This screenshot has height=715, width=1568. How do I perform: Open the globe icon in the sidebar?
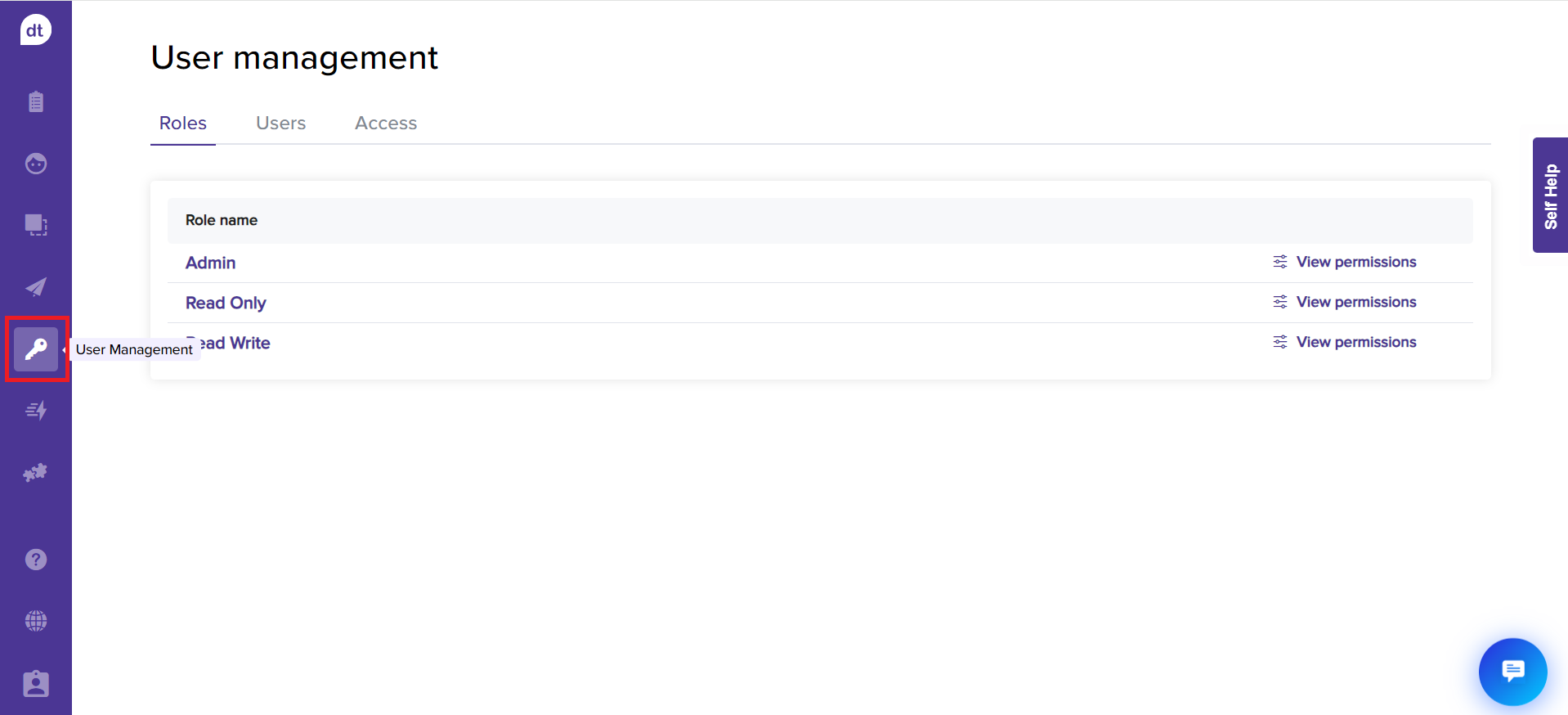click(36, 621)
